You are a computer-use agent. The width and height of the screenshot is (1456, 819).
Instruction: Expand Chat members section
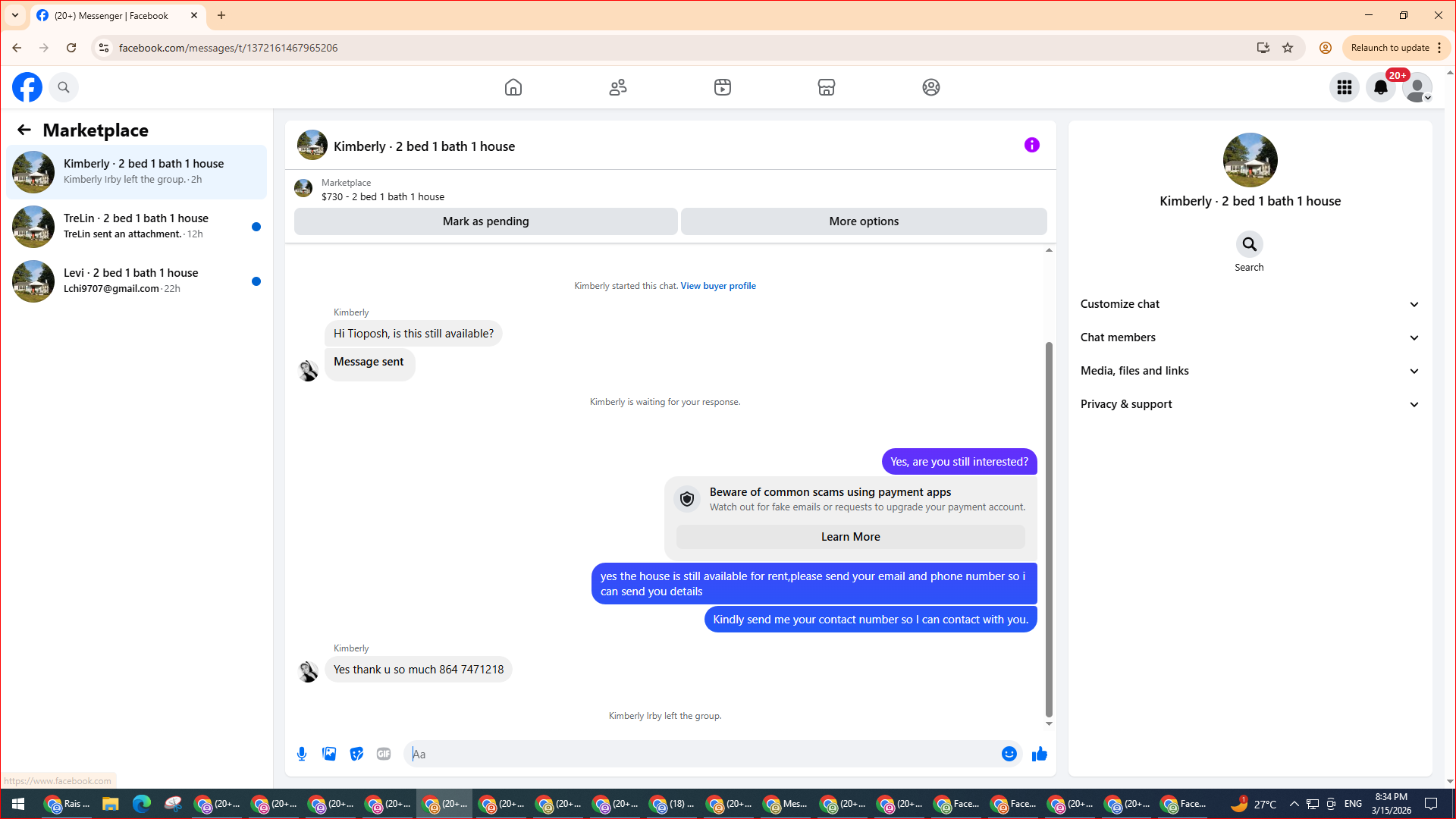(x=1250, y=337)
